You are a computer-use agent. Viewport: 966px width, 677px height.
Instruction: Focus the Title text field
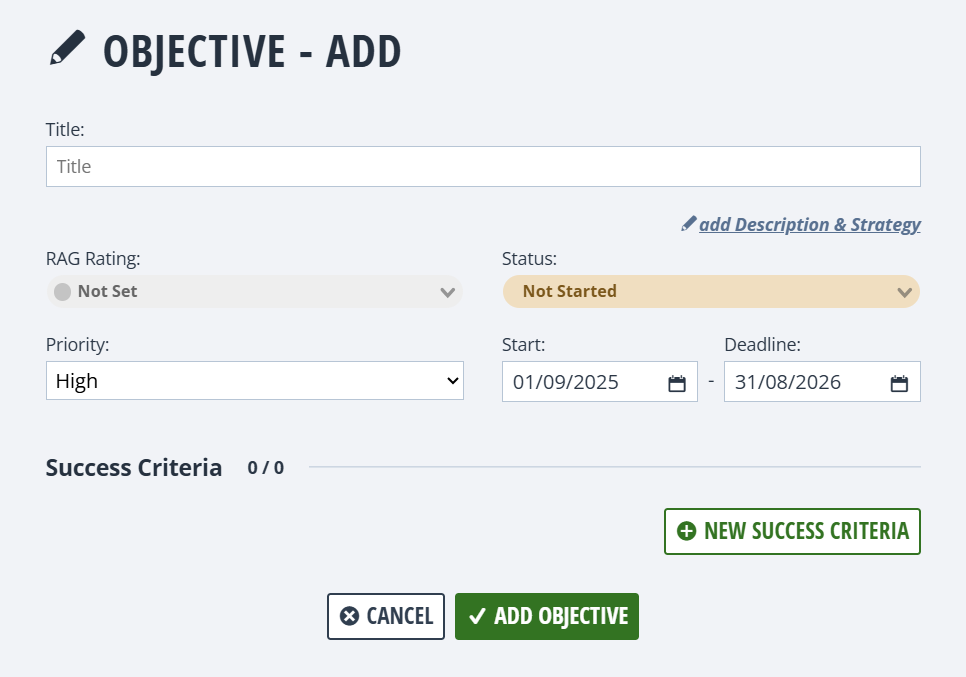click(484, 166)
